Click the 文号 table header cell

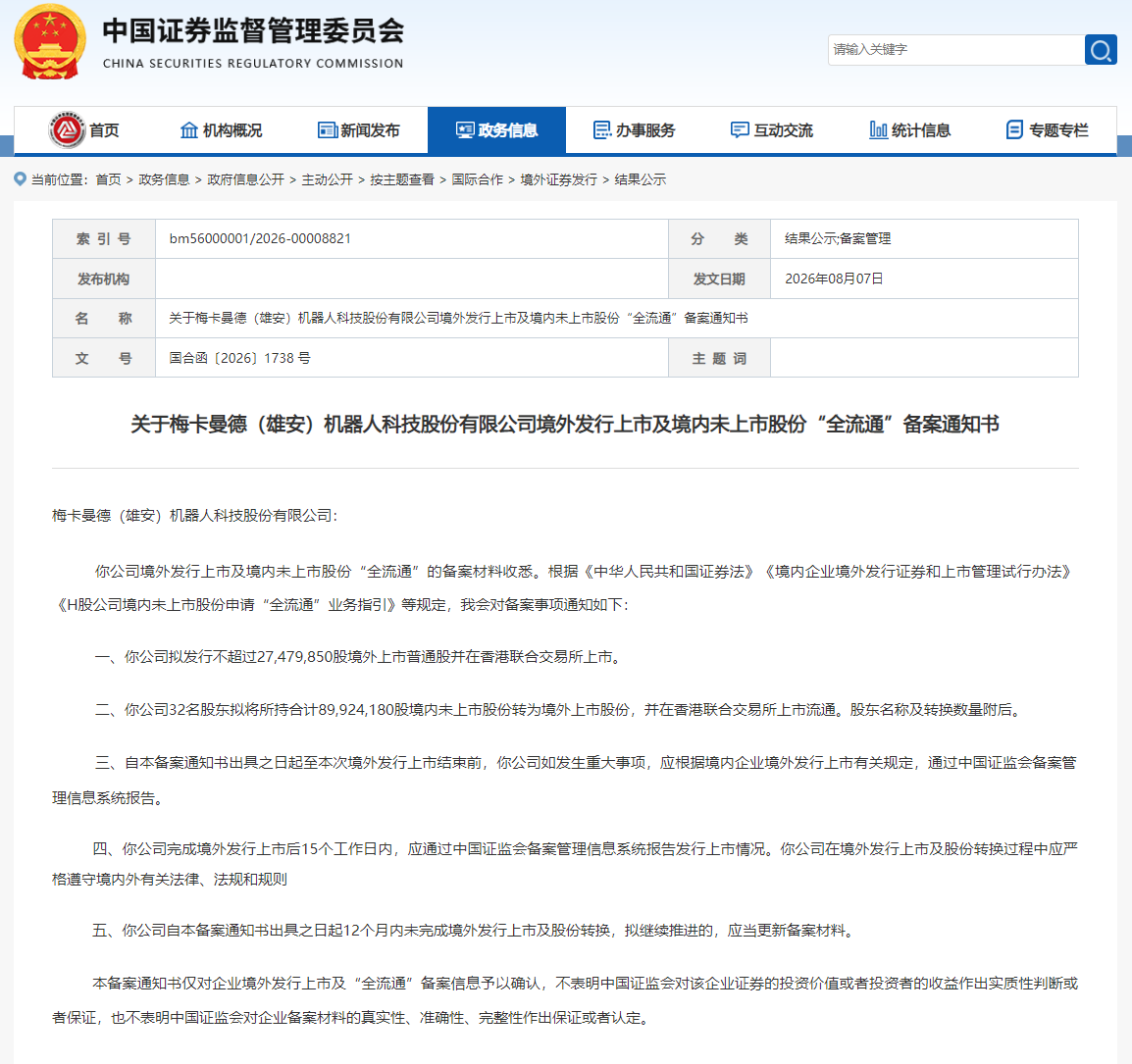tap(104, 358)
